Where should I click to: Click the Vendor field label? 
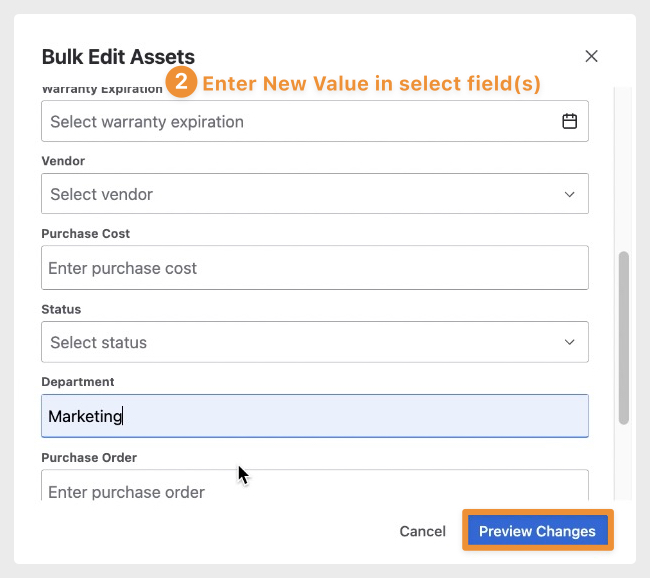click(x=63, y=161)
